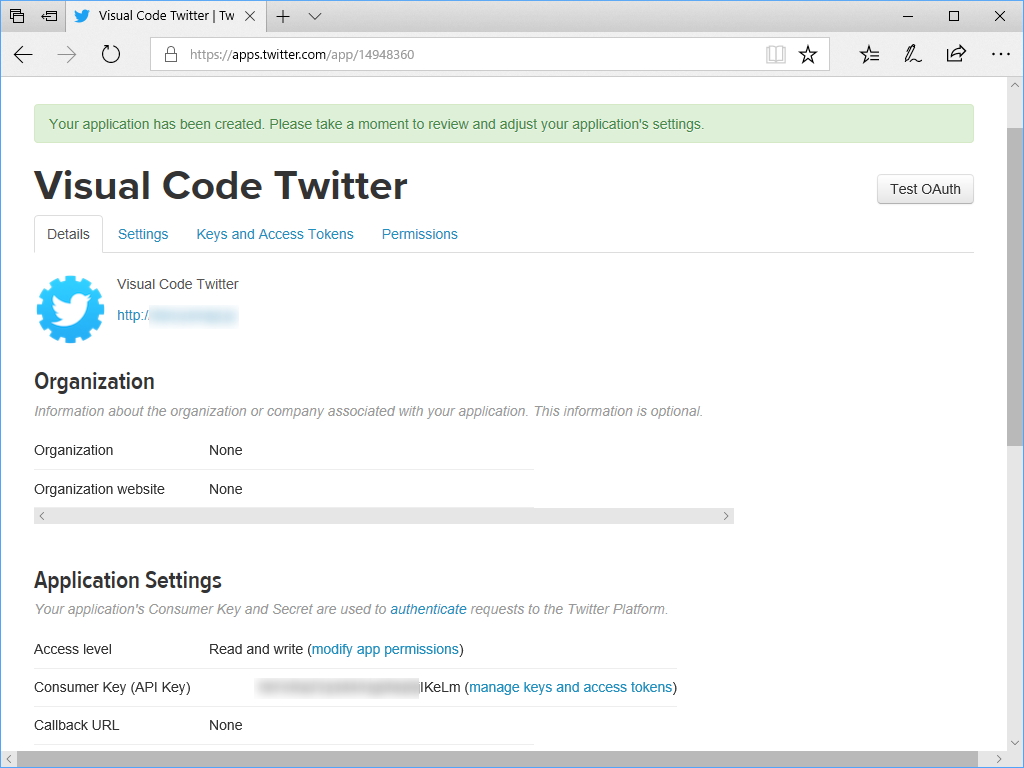1024x768 pixels.
Task: Click the Access level label
Action: point(72,649)
